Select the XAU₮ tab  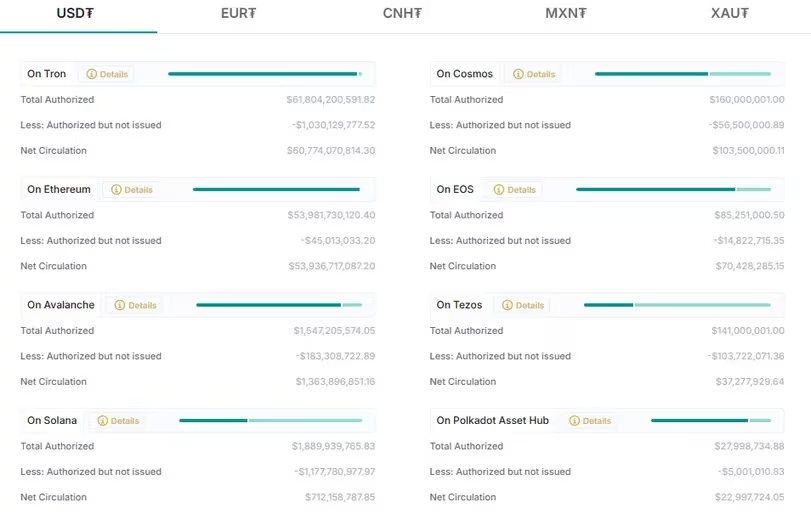[x=729, y=14]
